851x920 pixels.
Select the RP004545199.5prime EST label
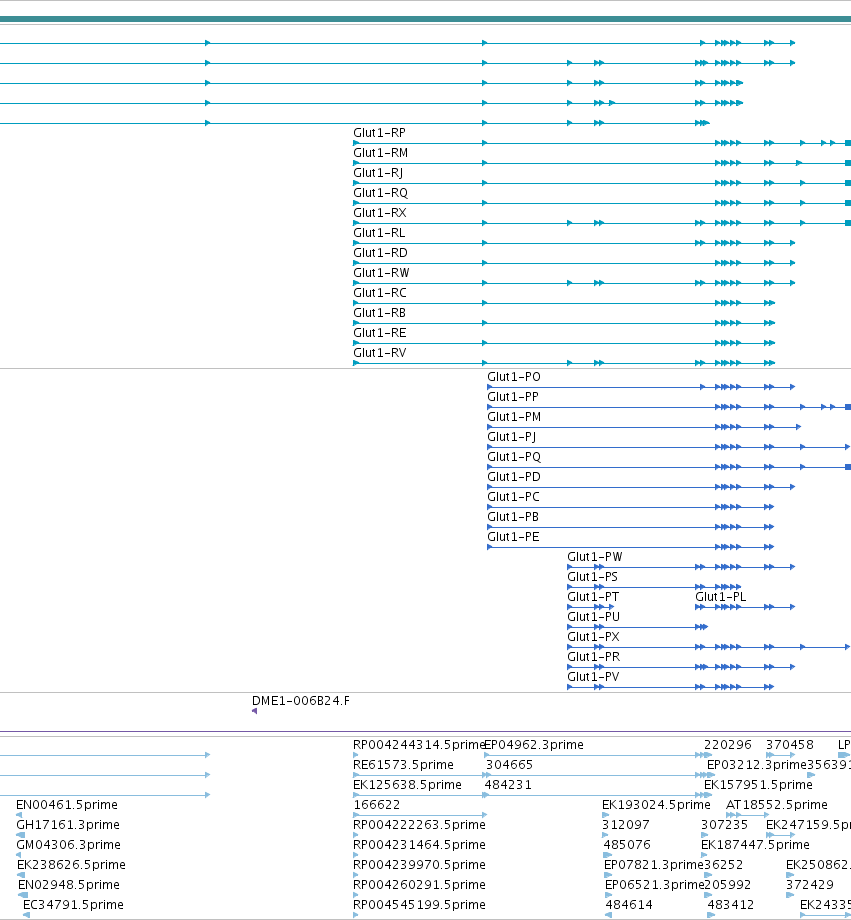click(420, 905)
